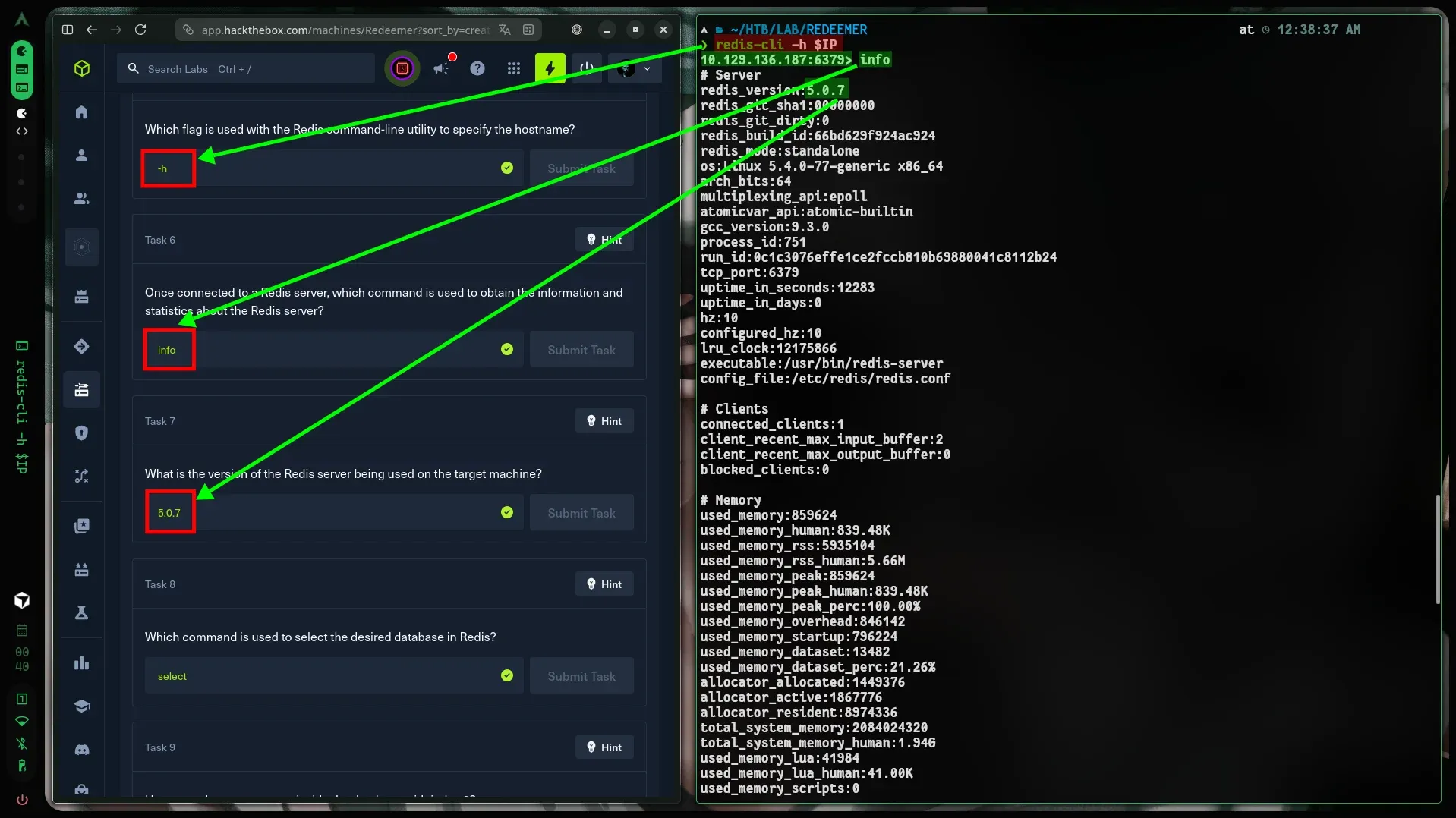Click the bluetooth icon on the OS bar
This screenshot has height=818, width=1456.
click(22, 744)
